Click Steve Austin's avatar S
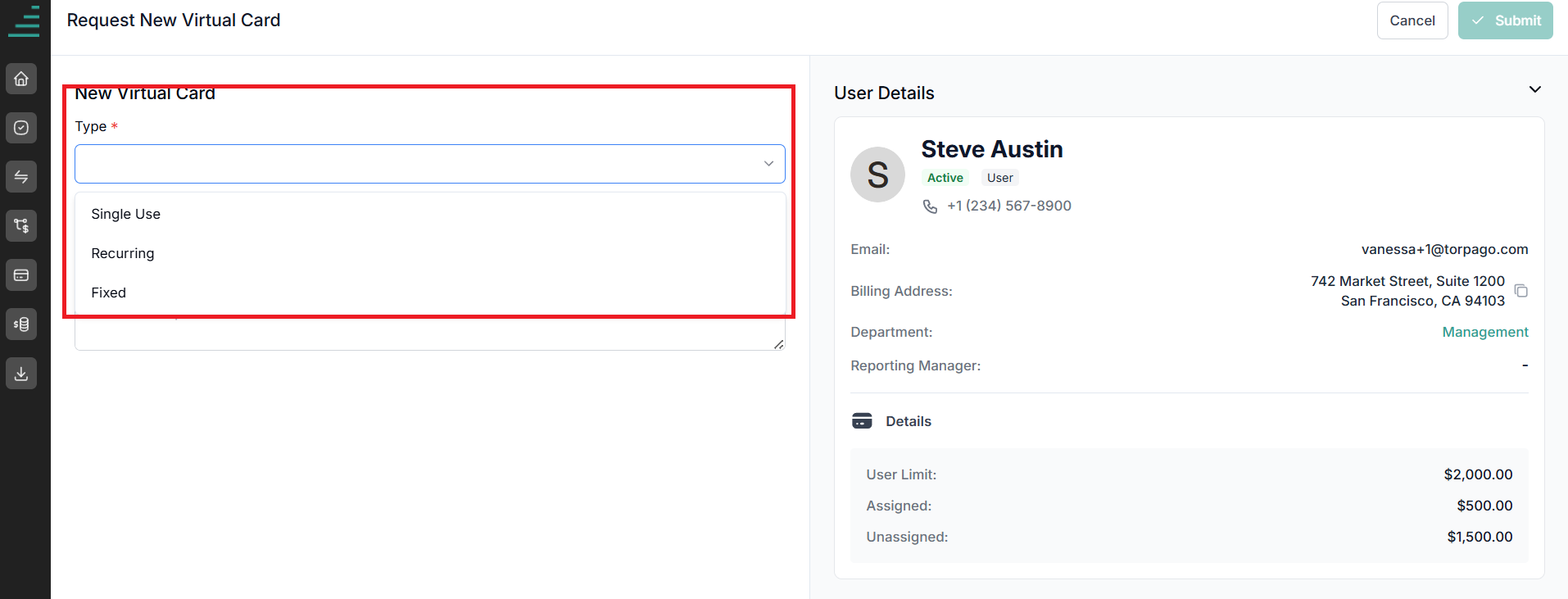This screenshot has width=1568, height=599. (x=877, y=175)
